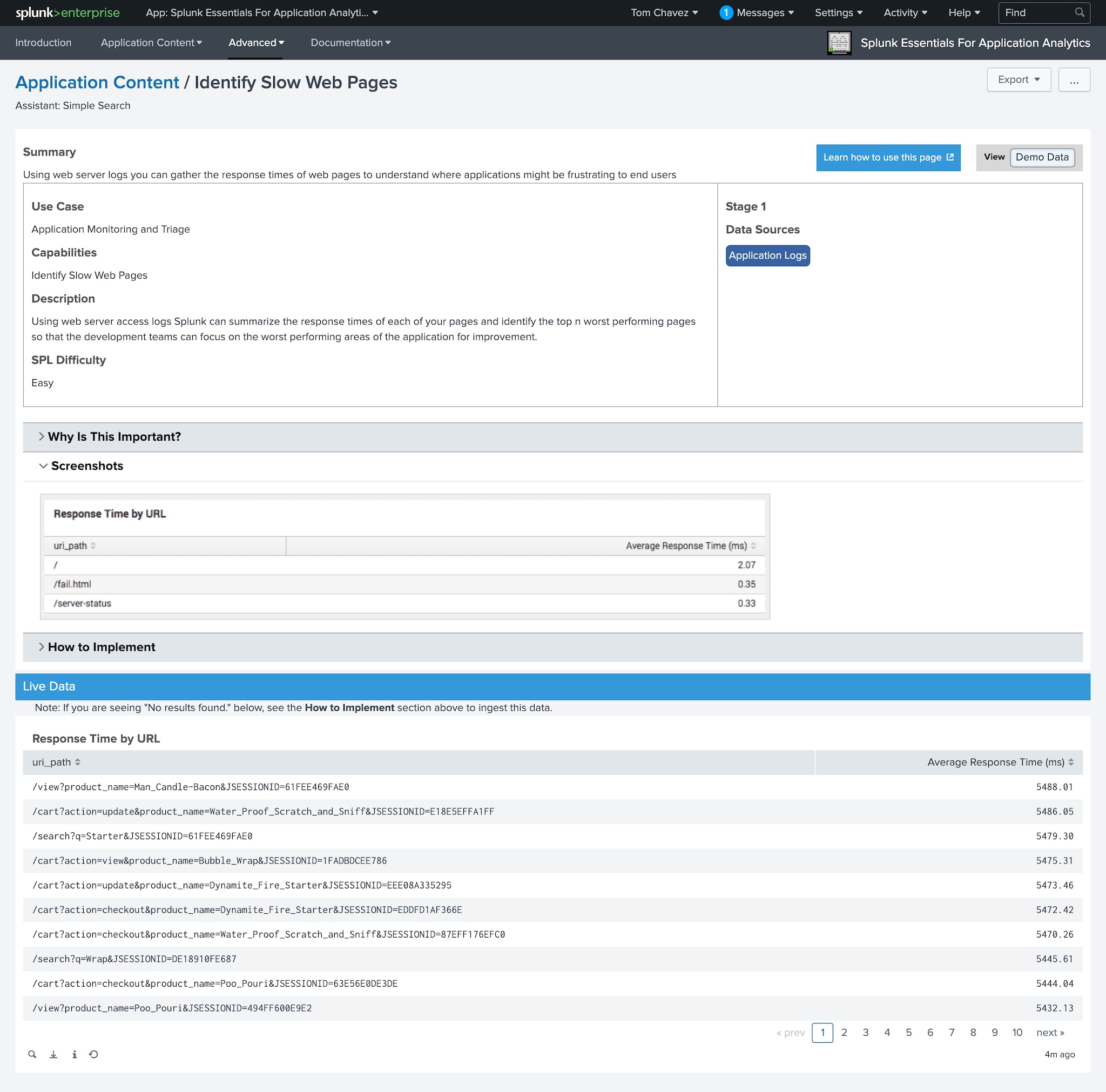Click value 5470.26 in the table
This screenshot has height=1092, width=1106.
[x=1055, y=934]
